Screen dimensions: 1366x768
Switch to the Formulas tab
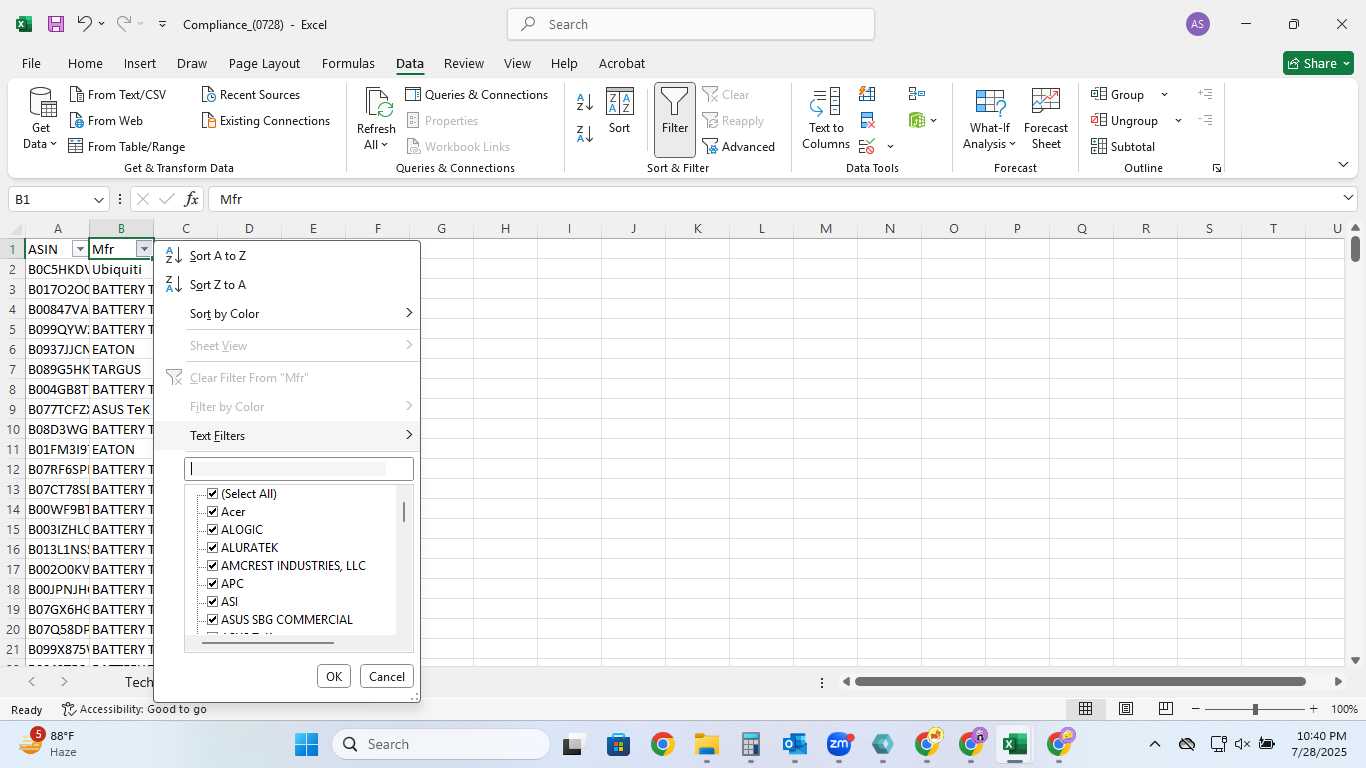tap(348, 63)
